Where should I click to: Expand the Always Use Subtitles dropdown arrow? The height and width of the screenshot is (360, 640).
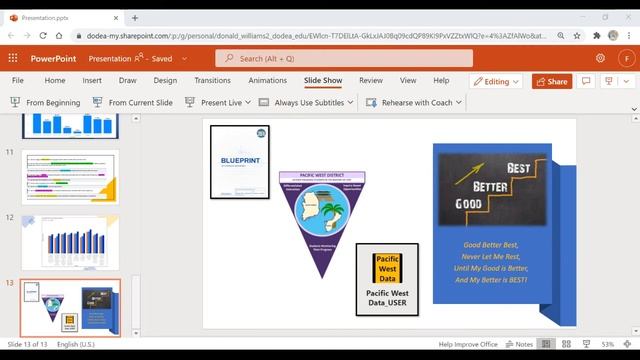pos(351,102)
